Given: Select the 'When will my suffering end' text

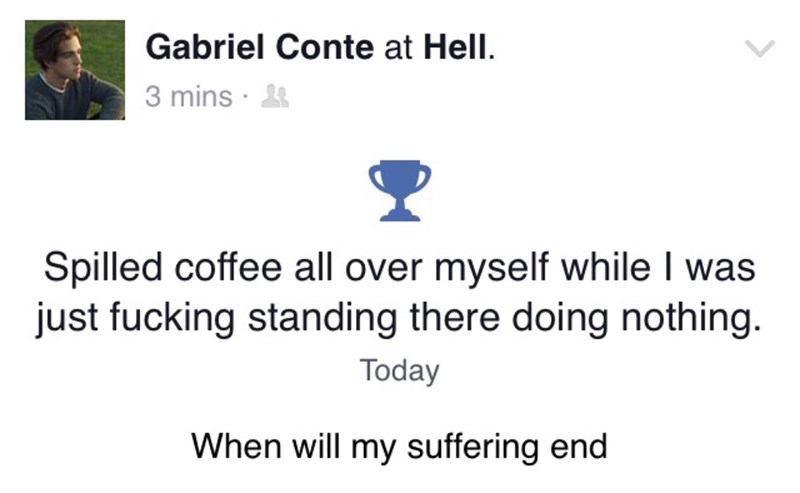Looking at the screenshot, I should [x=399, y=443].
